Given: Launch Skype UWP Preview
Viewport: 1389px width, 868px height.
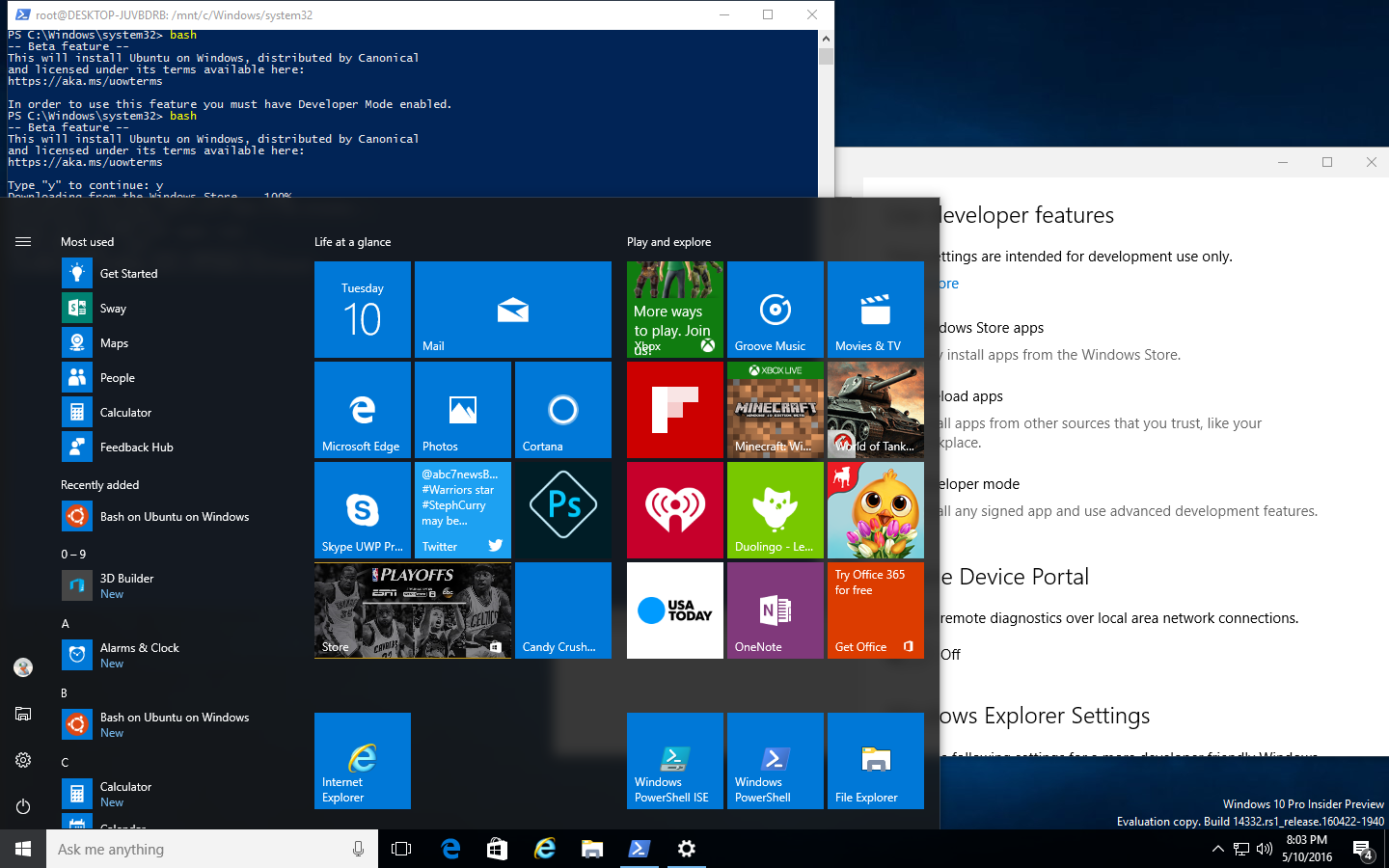Looking at the screenshot, I should pyautogui.click(x=362, y=510).
